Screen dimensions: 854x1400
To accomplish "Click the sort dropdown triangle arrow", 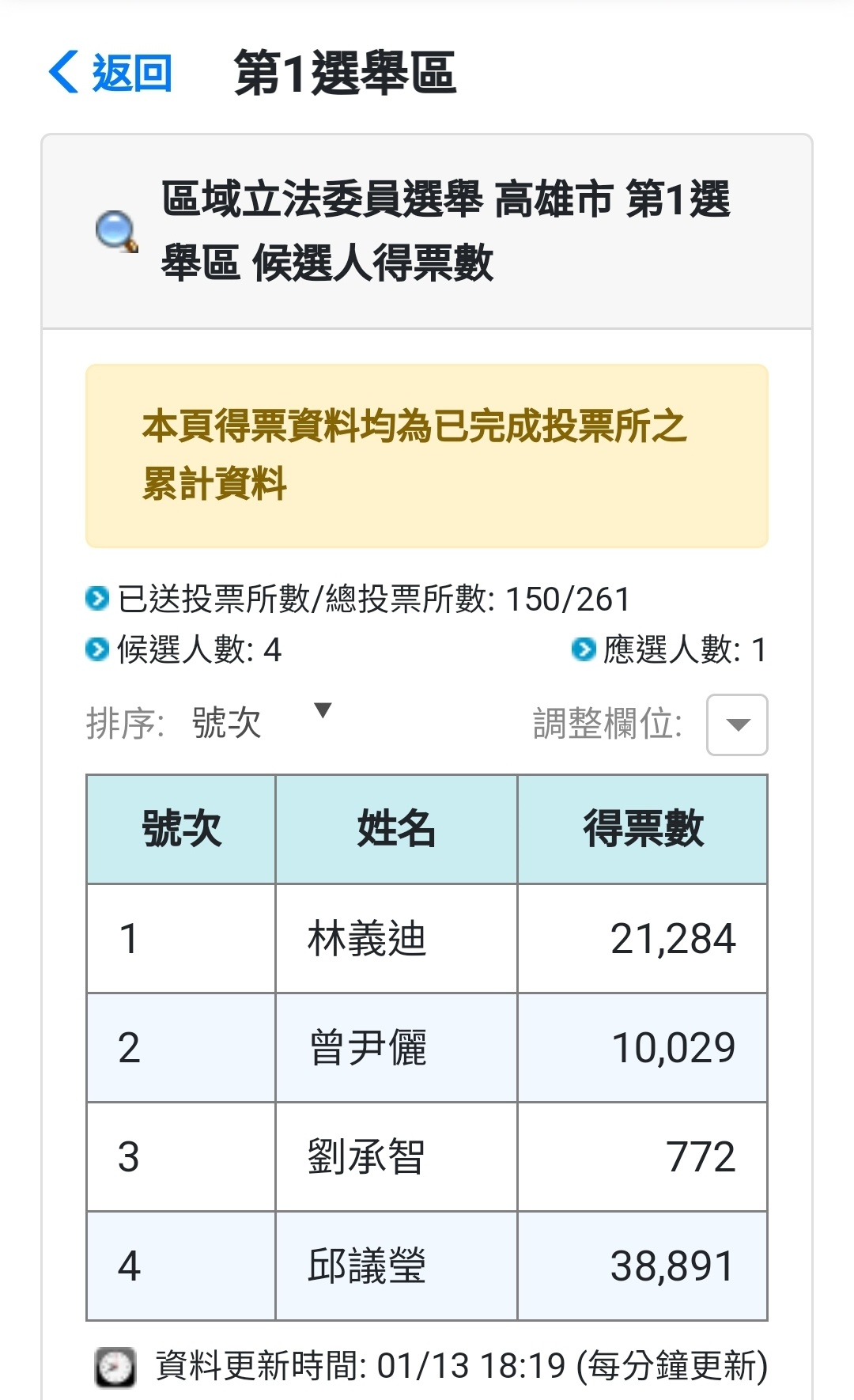I will click(323, 710).
